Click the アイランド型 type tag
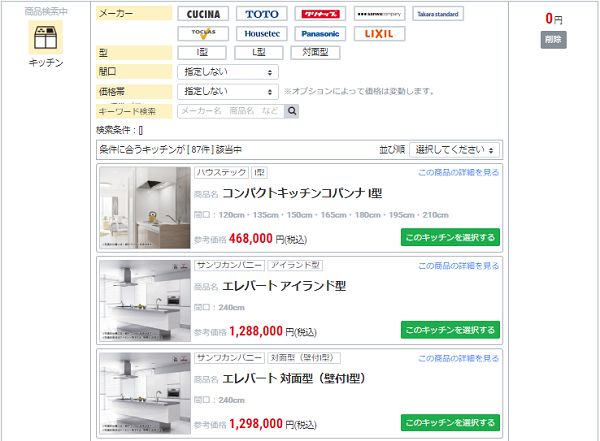Viewport: 600px width, 441px height. 295,265
